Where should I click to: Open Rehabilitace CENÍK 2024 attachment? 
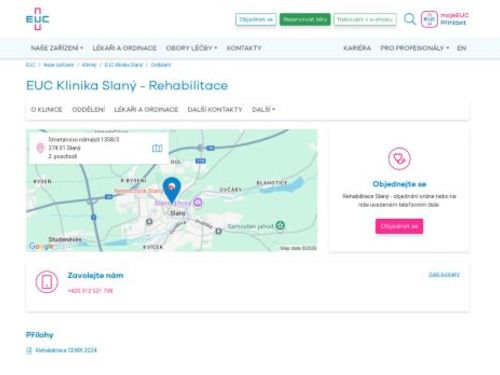66,350
